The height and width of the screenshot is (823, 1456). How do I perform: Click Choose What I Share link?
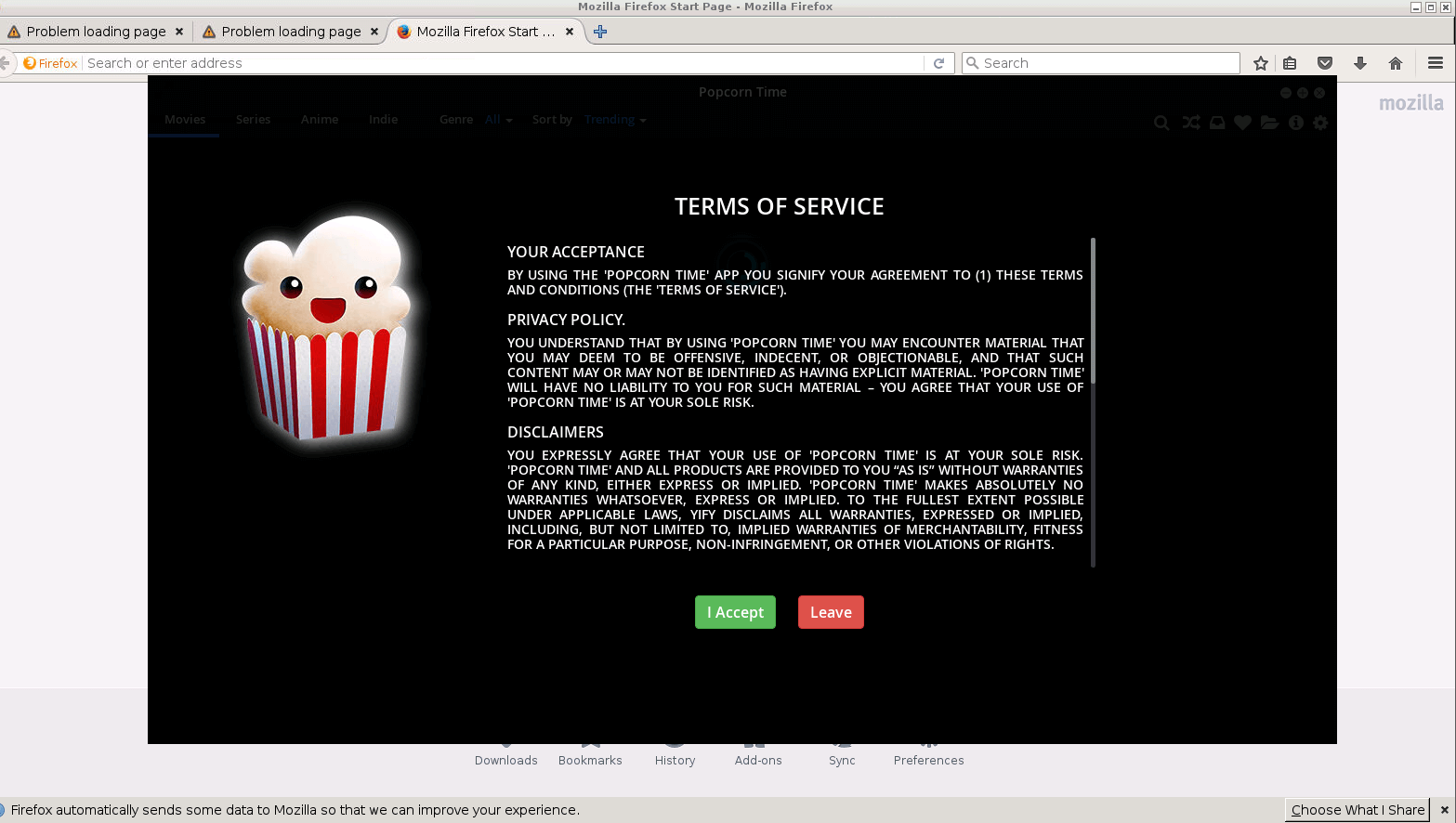click(1357, 809)
